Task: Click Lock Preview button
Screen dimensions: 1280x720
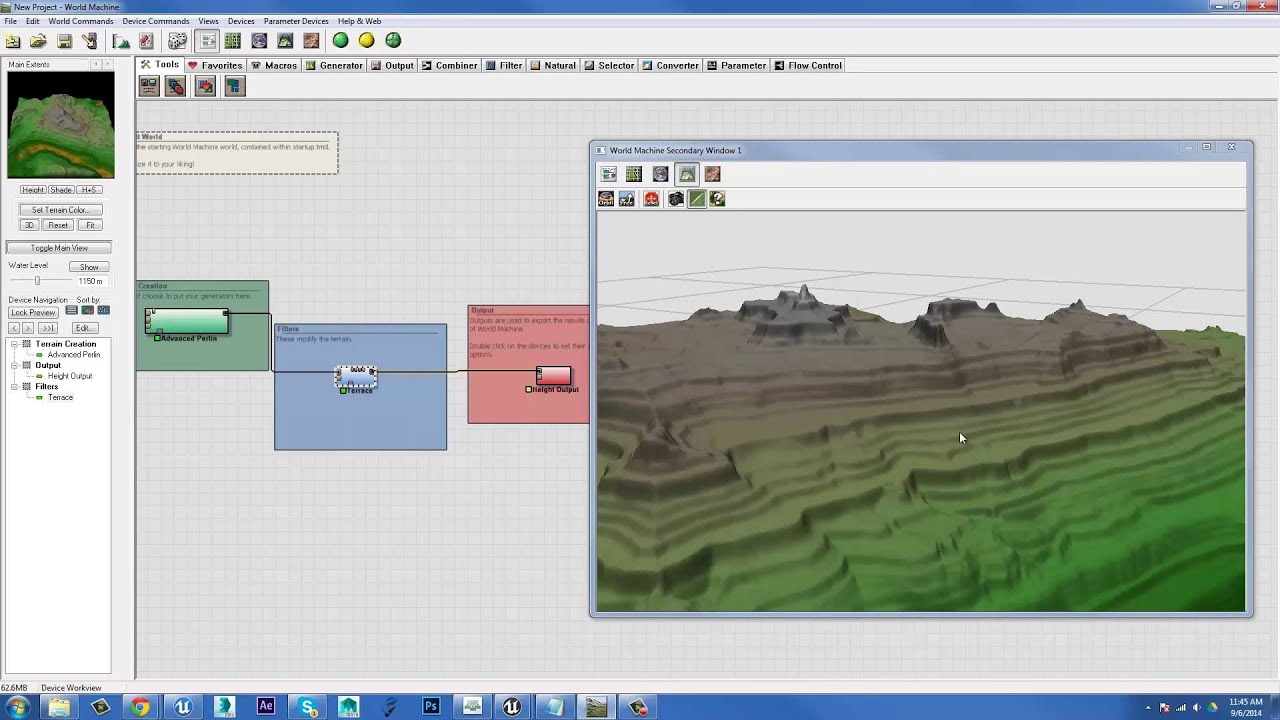Action: coord(33,313)
